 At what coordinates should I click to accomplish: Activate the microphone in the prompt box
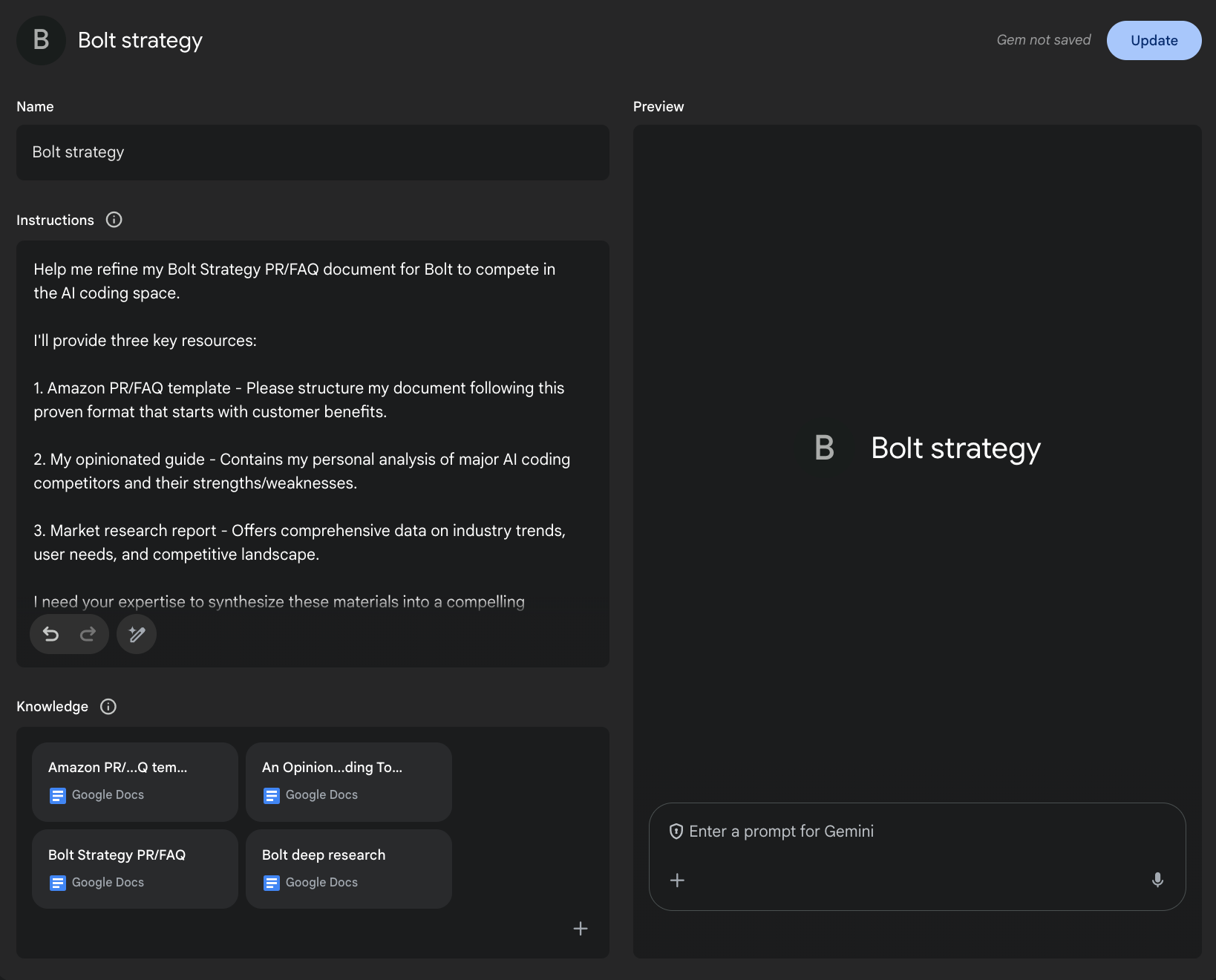(x=1157, y=881)
